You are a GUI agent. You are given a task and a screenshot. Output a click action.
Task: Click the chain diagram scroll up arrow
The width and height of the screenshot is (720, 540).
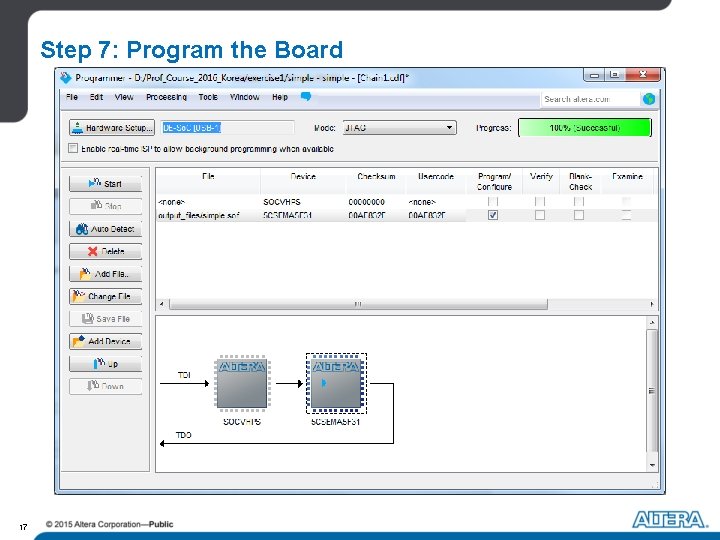tap(652, 323)
